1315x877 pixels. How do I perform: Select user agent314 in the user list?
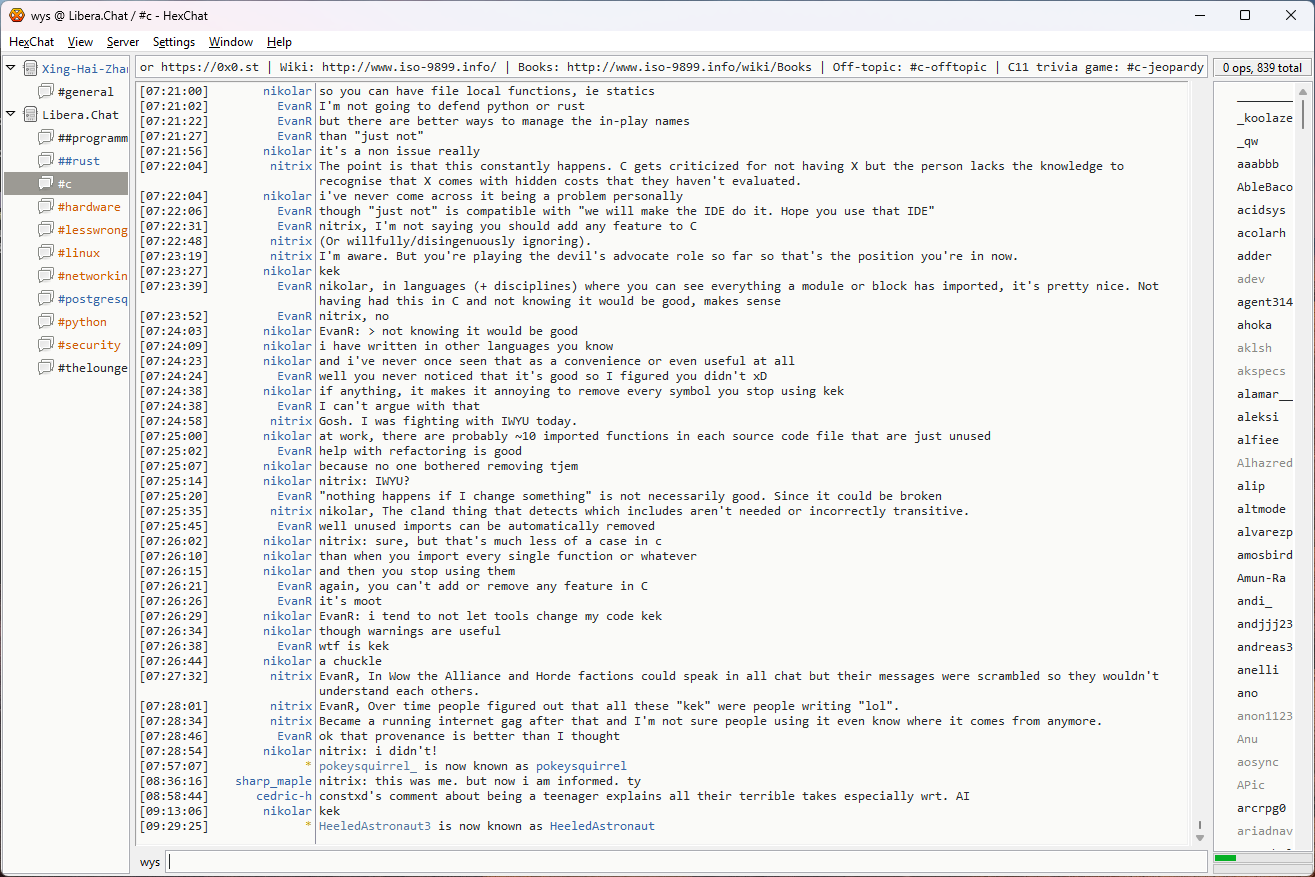click(1264, 302)
